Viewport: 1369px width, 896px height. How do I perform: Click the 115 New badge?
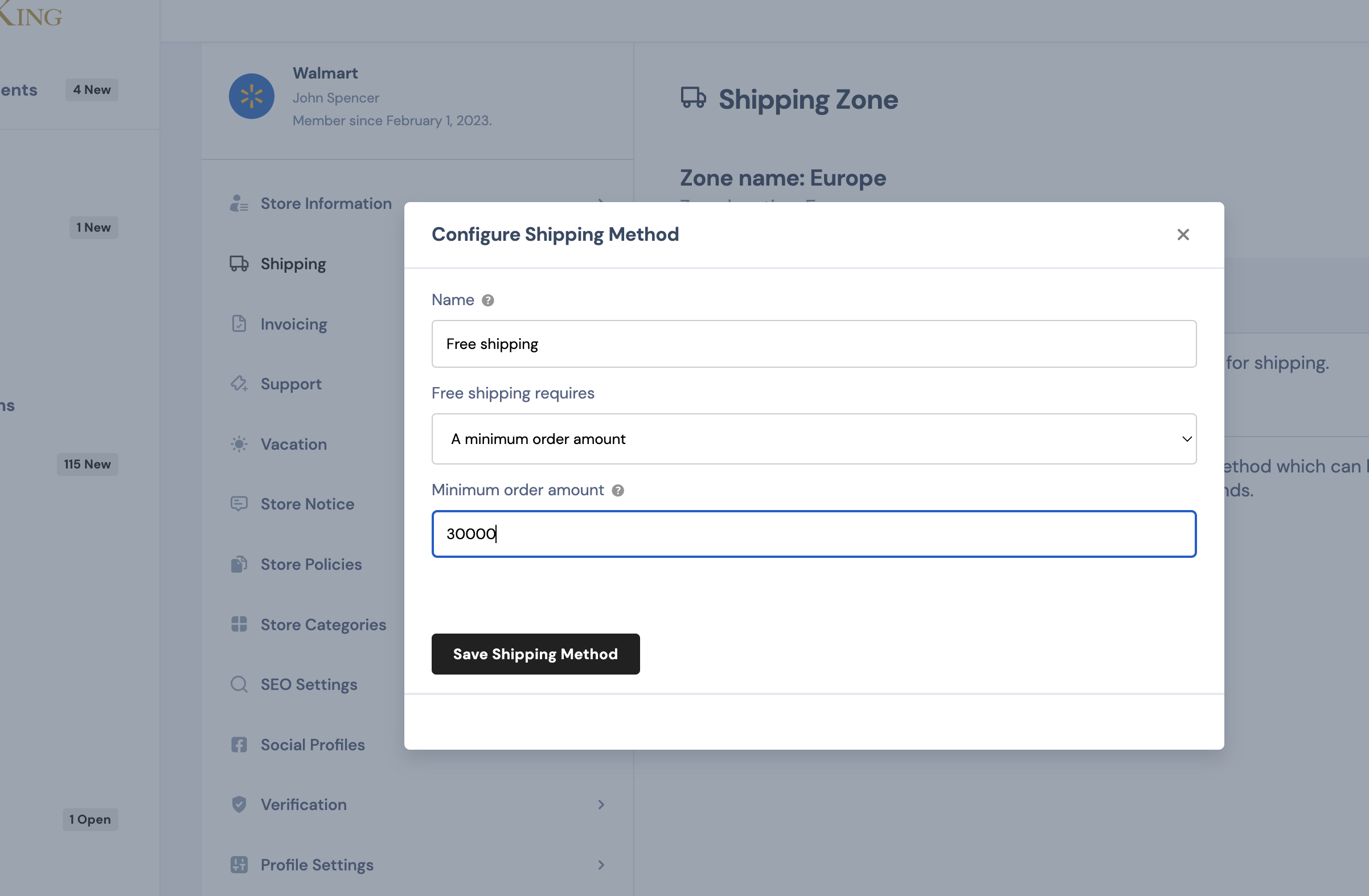tap(88, 464)
